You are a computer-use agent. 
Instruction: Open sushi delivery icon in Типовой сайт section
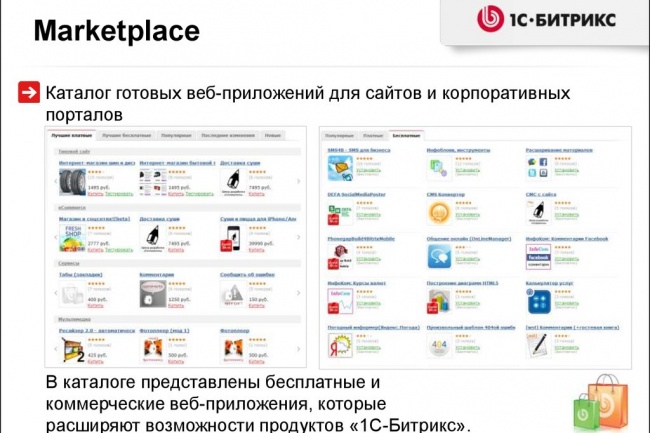tap(233, 182)
